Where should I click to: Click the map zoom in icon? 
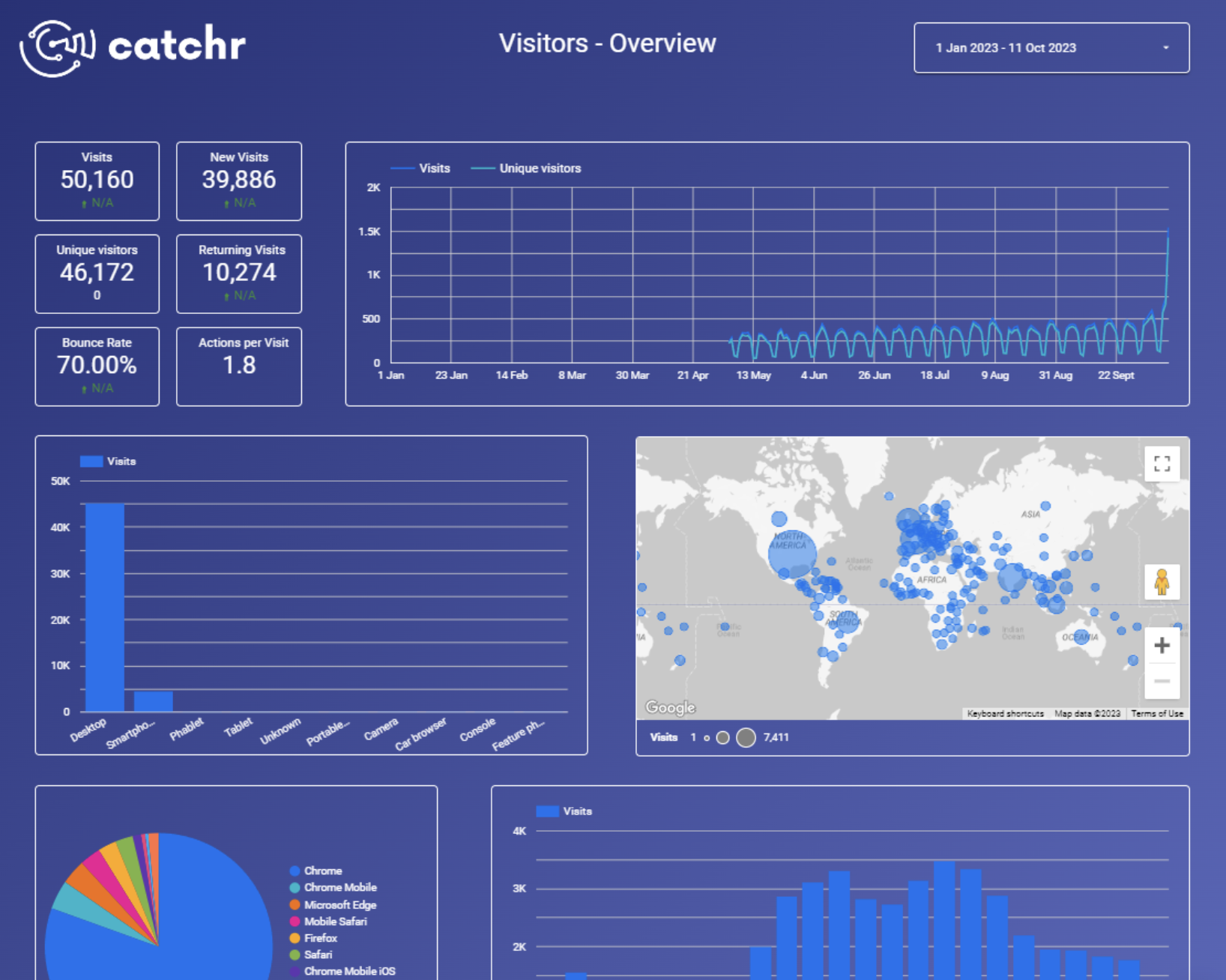[x=1162, y=645]
